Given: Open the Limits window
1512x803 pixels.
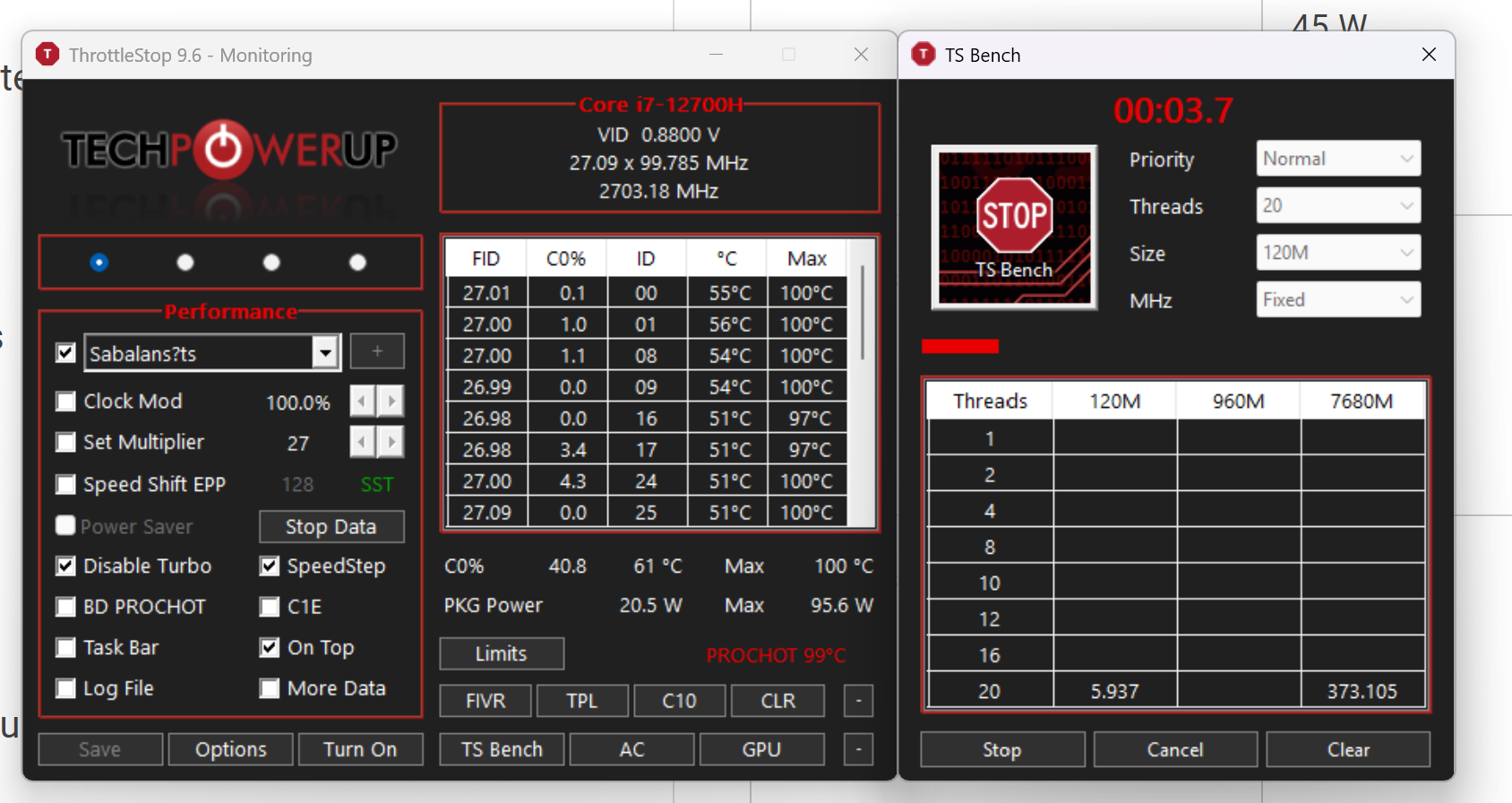Looking at the screenshot, I should 502,653.
